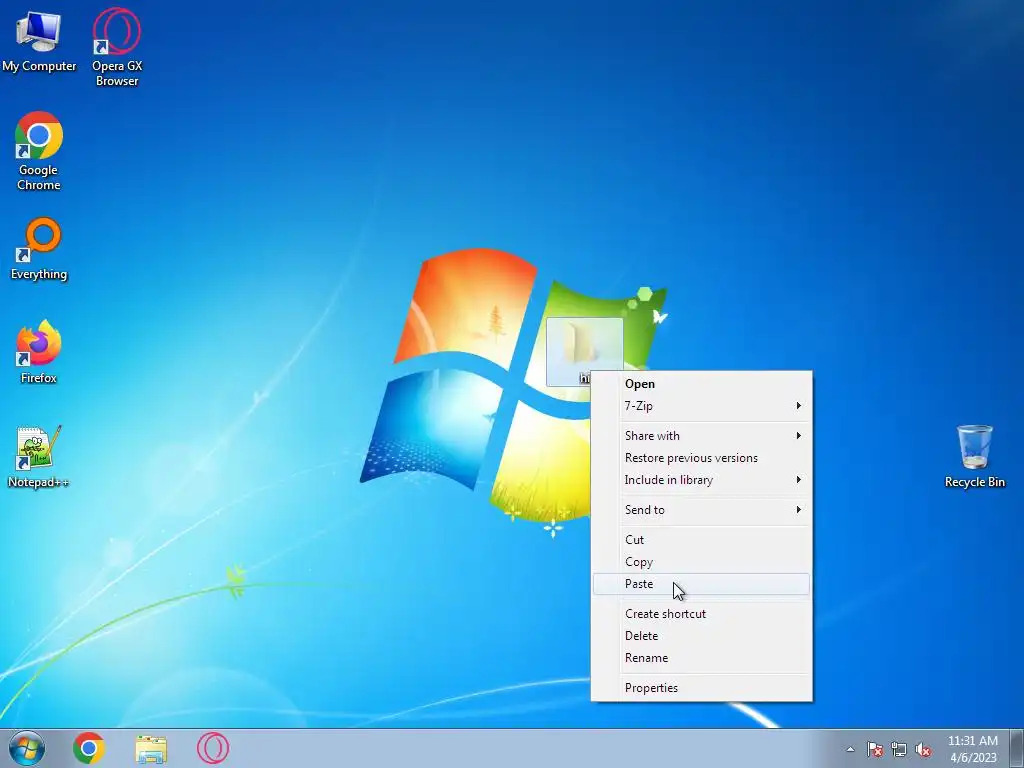Screen dimensions: 1024x768
Task: Select the Notepad++ desktop shortcut
Action: coord(39,456)
